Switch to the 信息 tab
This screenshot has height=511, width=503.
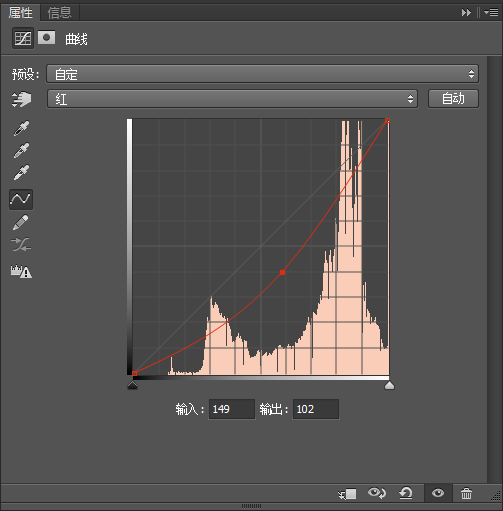pos(60,13)
